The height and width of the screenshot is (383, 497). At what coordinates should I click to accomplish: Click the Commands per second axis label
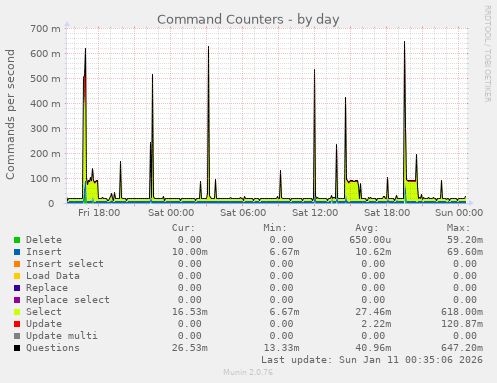click(10, 114)
